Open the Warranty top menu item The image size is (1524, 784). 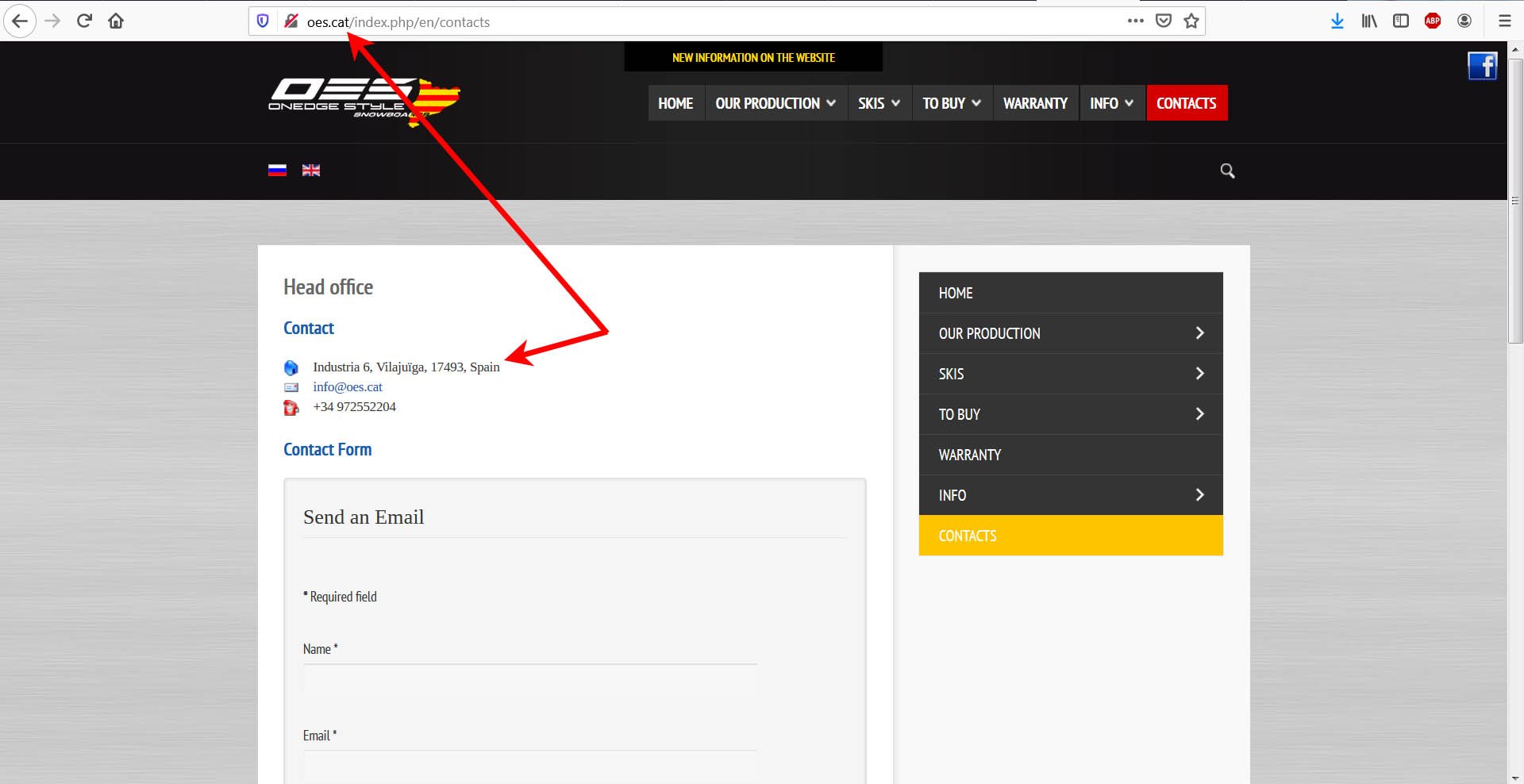(x=1035, y=103)
